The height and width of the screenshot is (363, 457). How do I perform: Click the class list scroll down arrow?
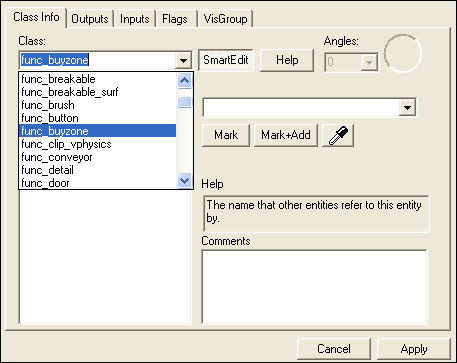pyautogui.click(x=185, y=181)
